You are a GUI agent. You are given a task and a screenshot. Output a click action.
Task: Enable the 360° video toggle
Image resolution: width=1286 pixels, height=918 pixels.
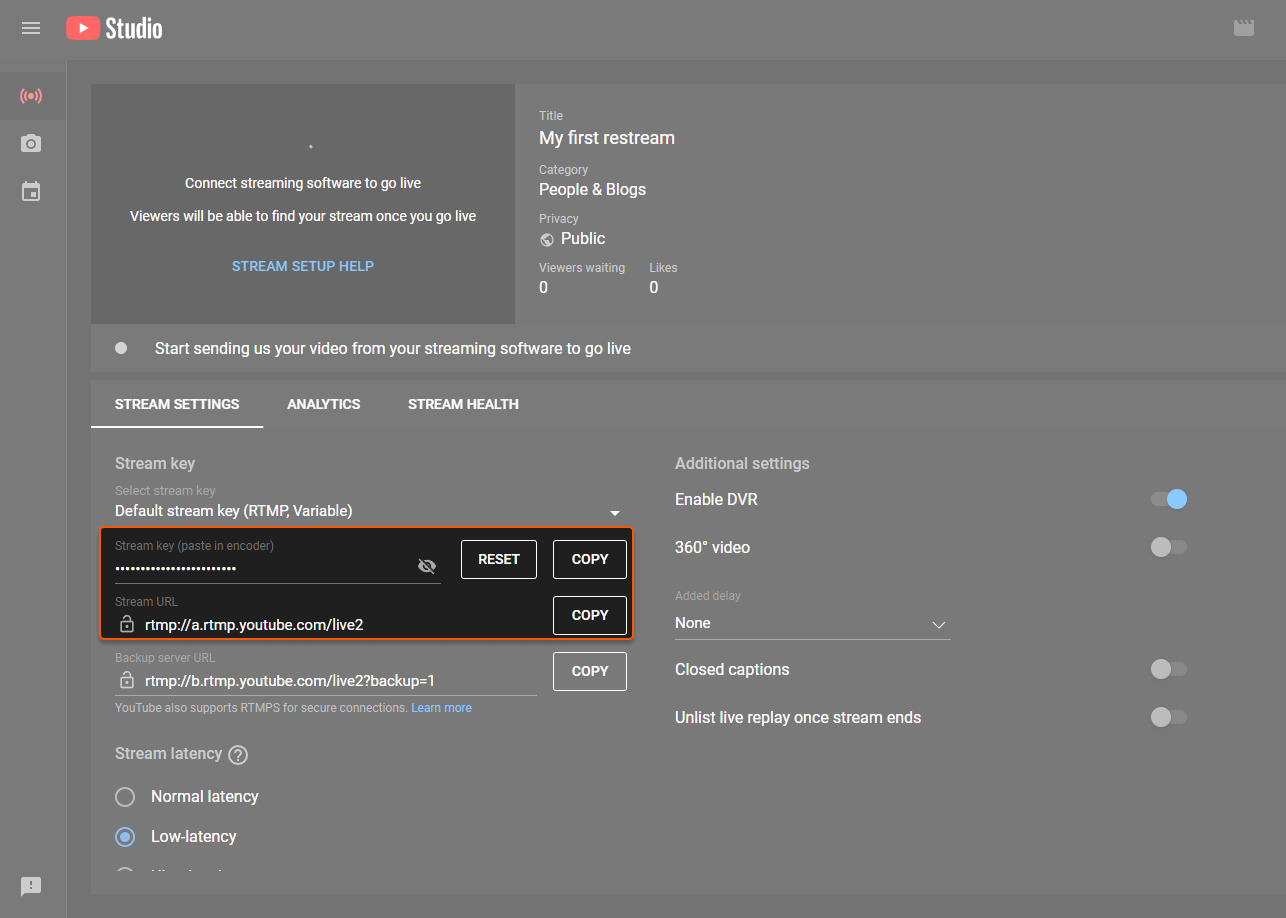(1168, 547)
